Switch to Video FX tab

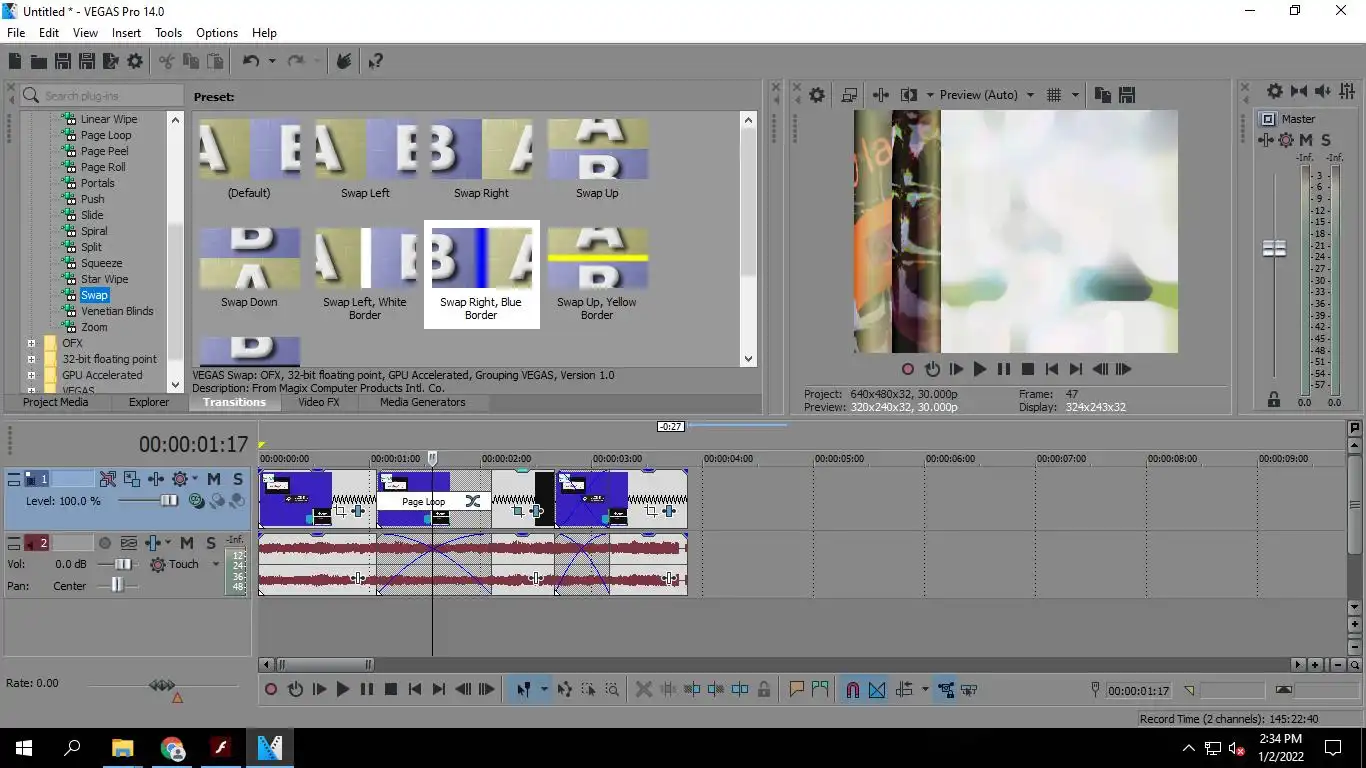[319, 402]
